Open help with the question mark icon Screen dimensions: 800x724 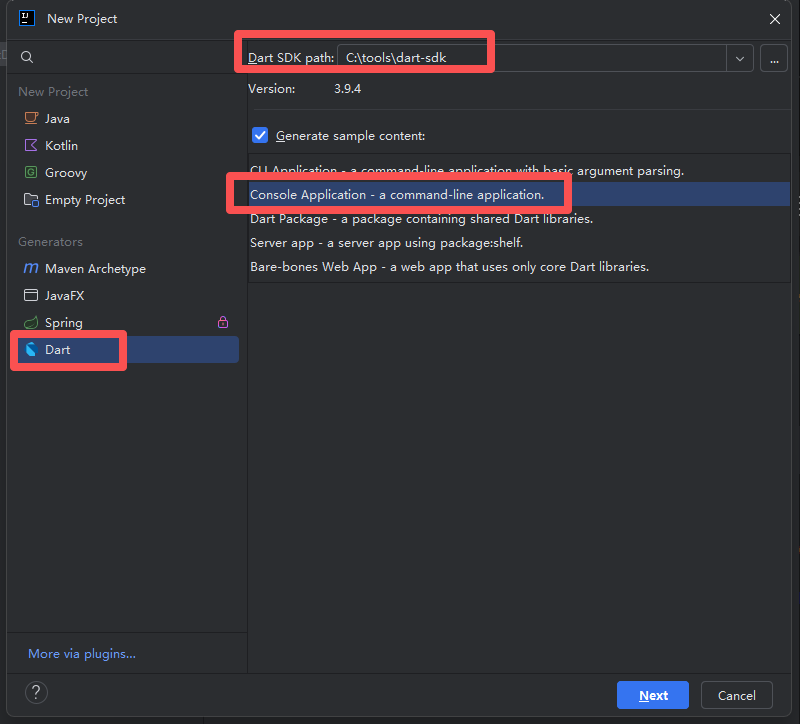point(36,693)
